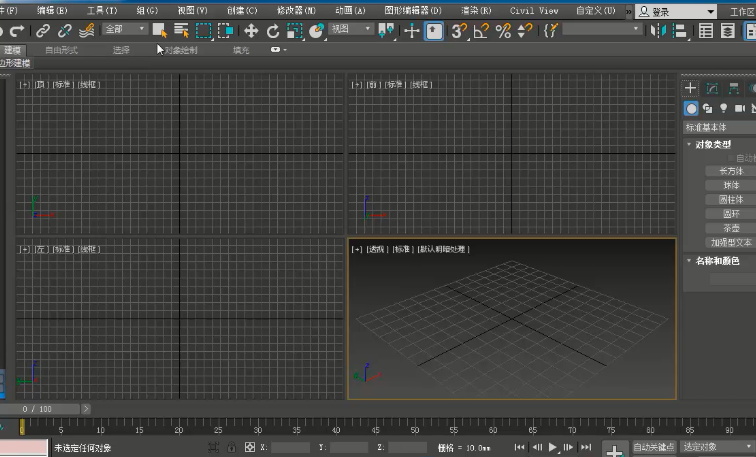Toggle 3D Snaps on
The height and width of the screenshot is (457, 756).
[x=459, y=31]
